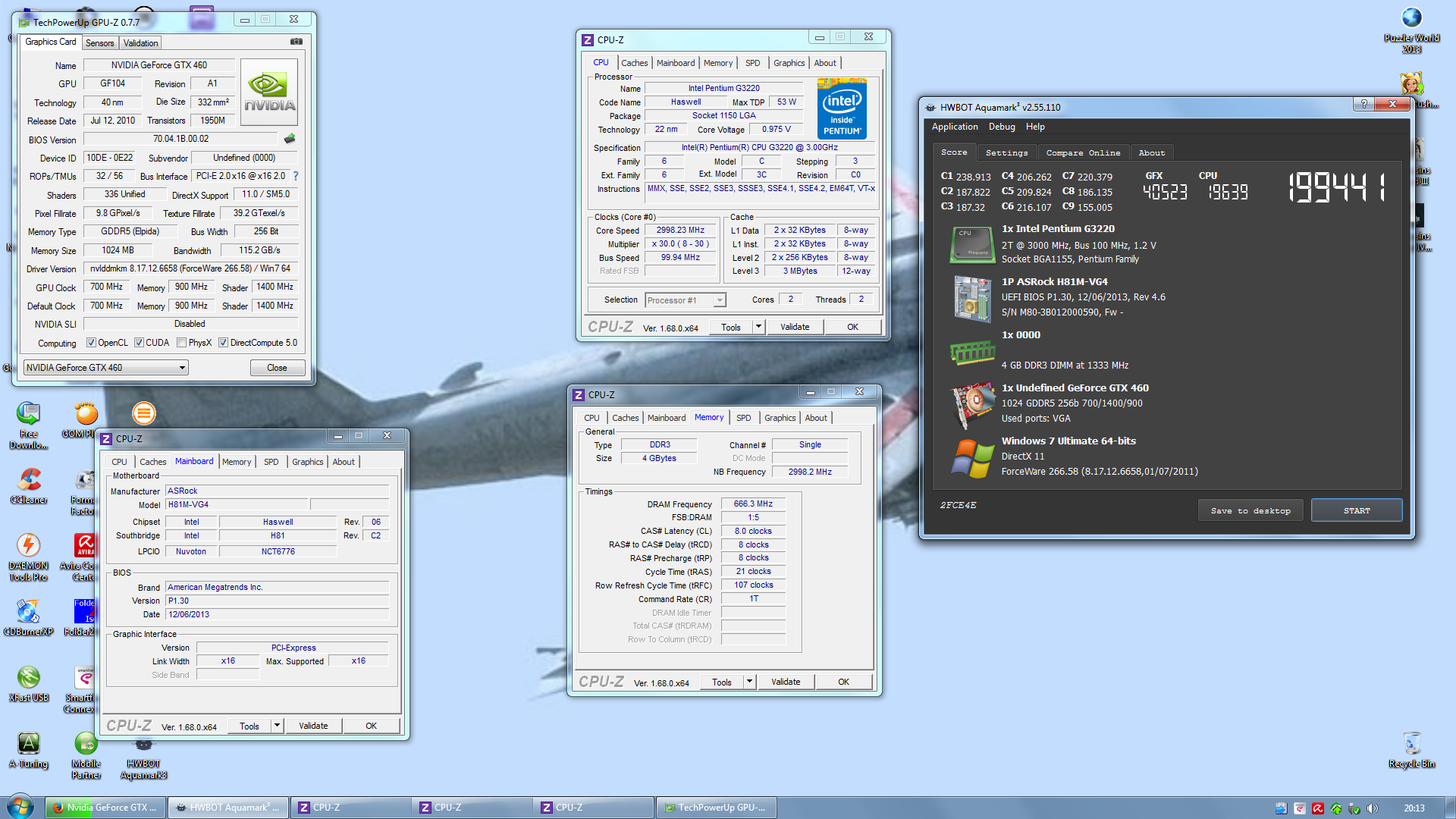Select Graphics tab in Memory CPU-Z window
Viewport: 1456px width, 819px height.
(x=780, y=418)
